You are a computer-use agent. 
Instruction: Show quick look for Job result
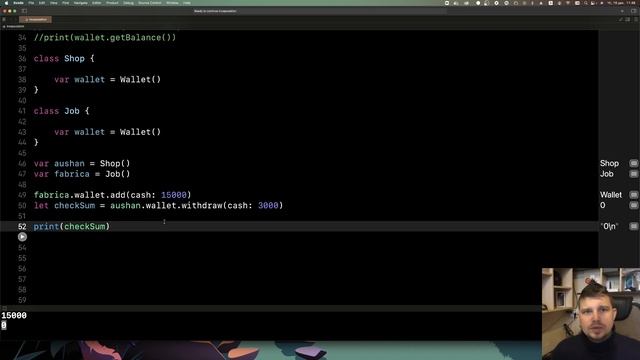633,174
